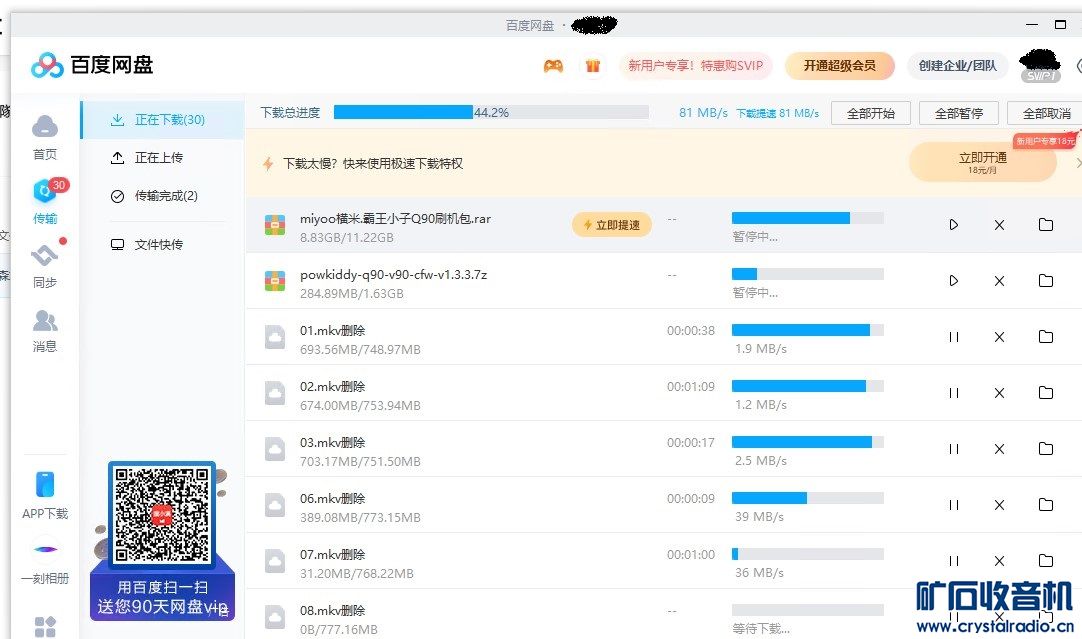Open the 同步 sync icon in sidebar
This screenshot has width=1082, height=639.
click(45, 255)
